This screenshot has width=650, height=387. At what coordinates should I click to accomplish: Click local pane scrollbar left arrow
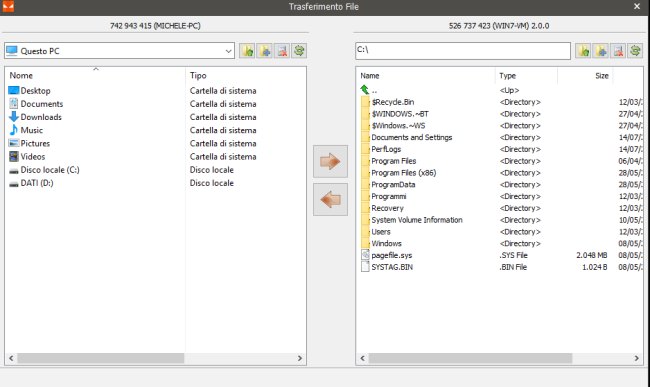(11, 358)
